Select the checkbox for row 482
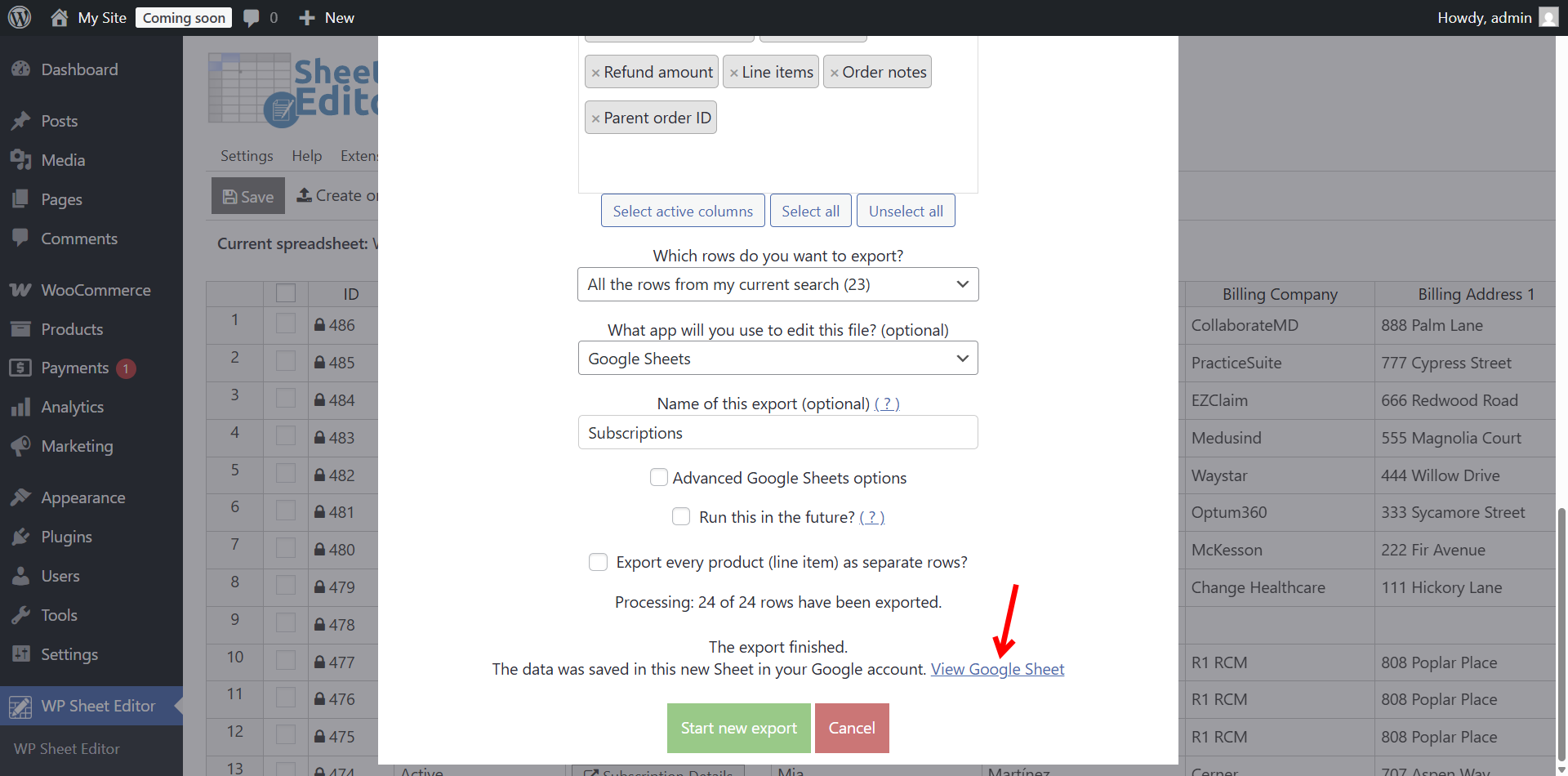This screenshot has height=776, width=1568. click(x=286, y=474)
